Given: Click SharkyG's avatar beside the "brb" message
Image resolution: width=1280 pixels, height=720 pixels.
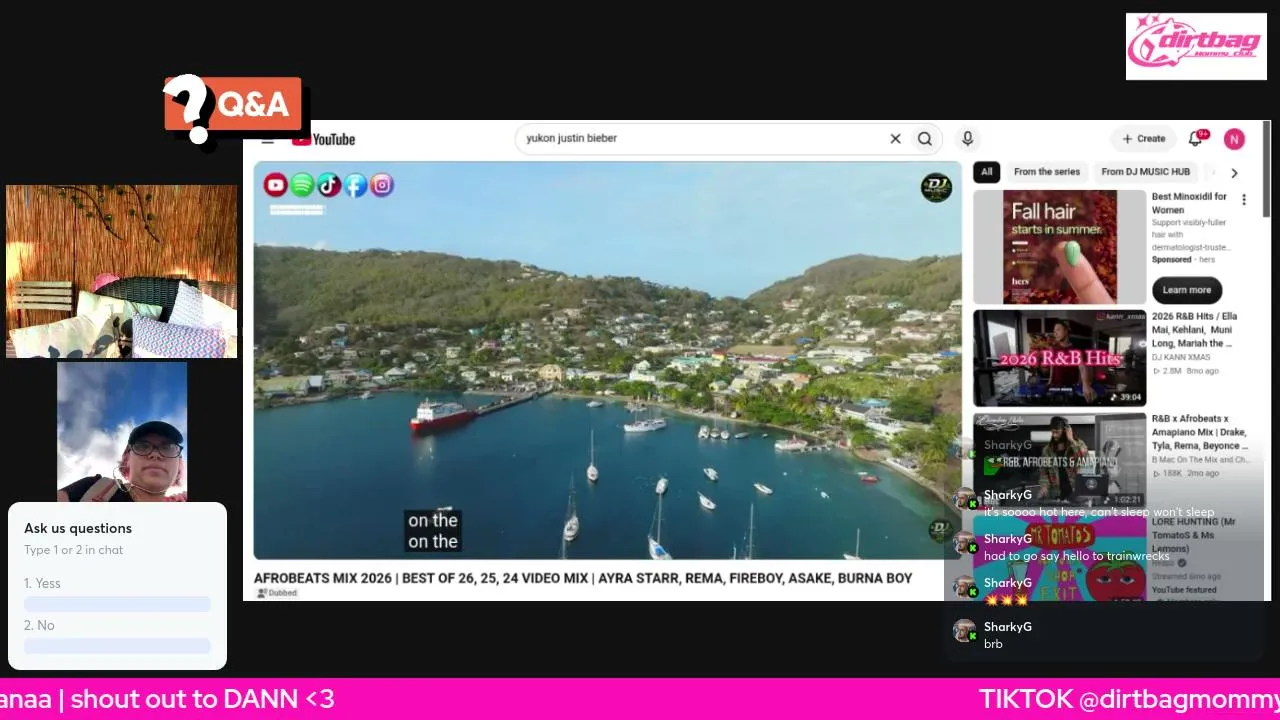Looking at the screenshot, I should click(964, 631).
